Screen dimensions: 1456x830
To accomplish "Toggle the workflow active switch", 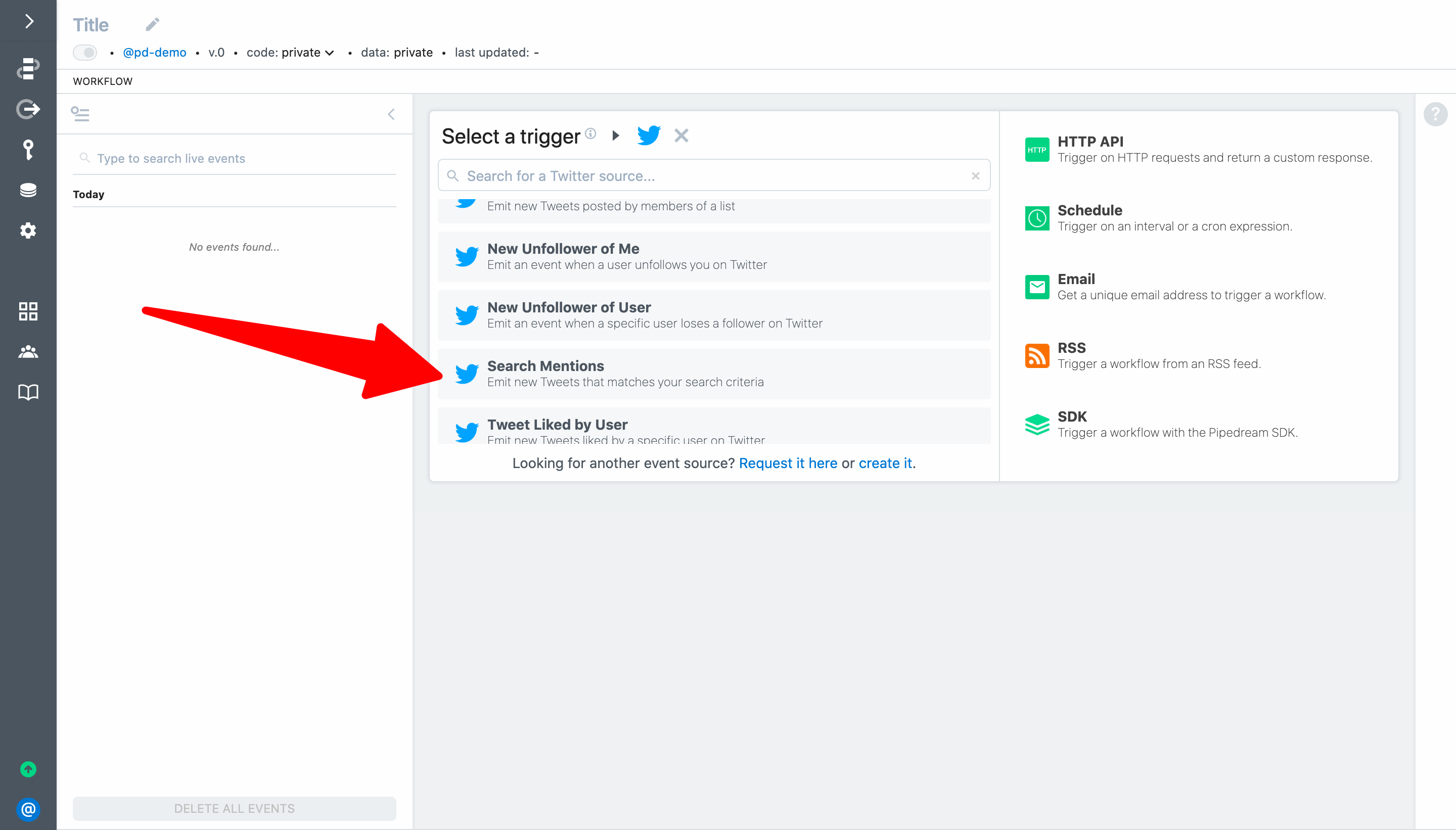I will click(x=85, y=53).
